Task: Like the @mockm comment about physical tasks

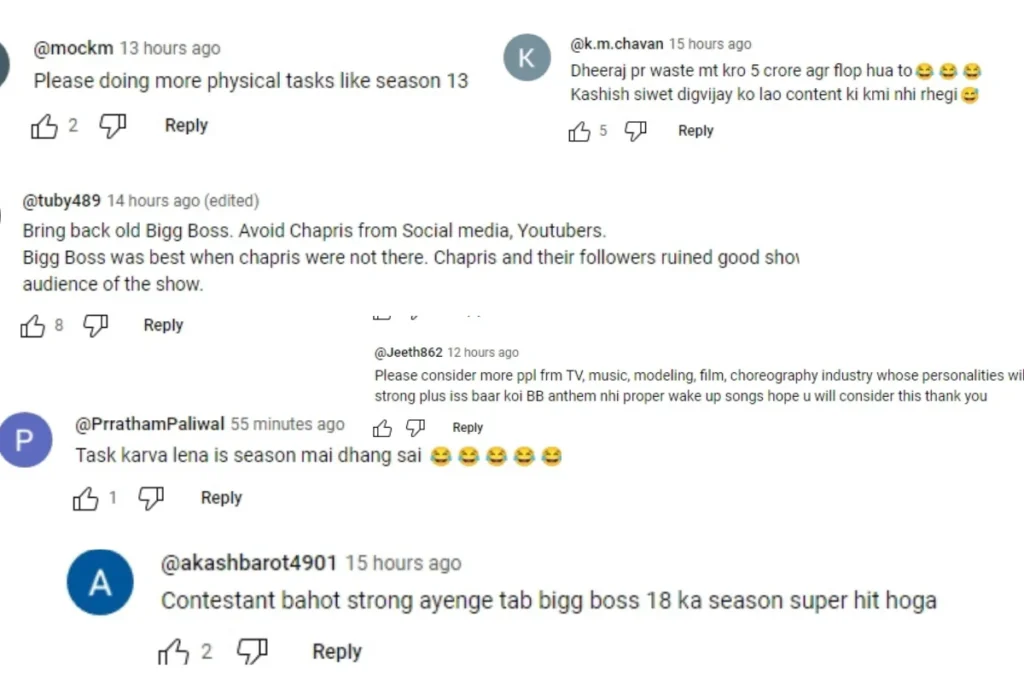Action: [44, 126]
